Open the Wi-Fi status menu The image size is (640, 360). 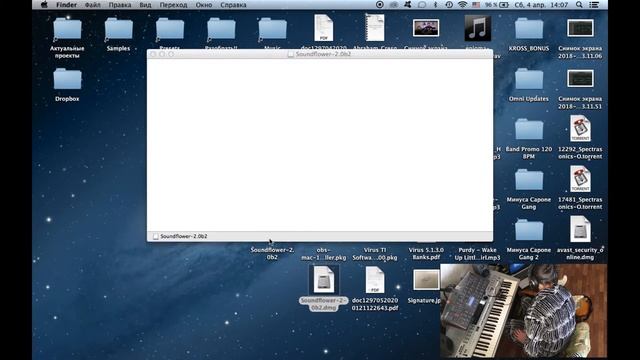coord(462,5)
